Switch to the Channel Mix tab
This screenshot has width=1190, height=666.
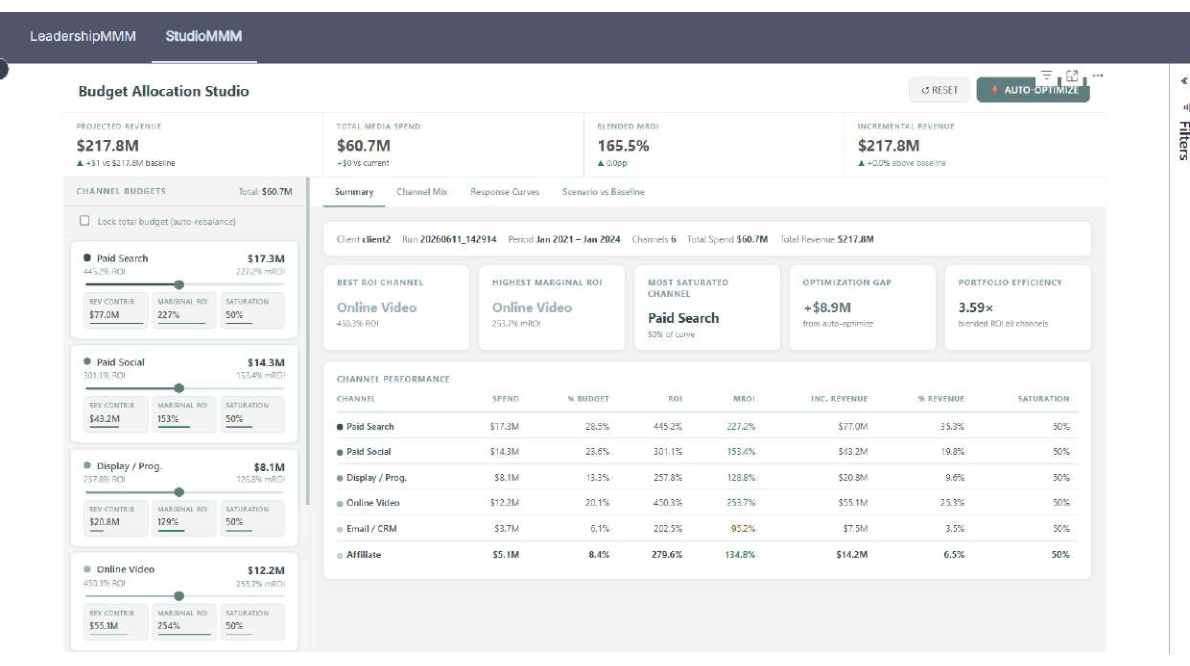(x=422, y=192)
